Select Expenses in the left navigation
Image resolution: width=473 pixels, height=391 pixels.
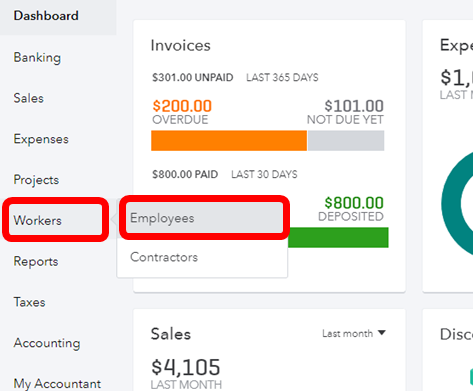coord(41,139)
